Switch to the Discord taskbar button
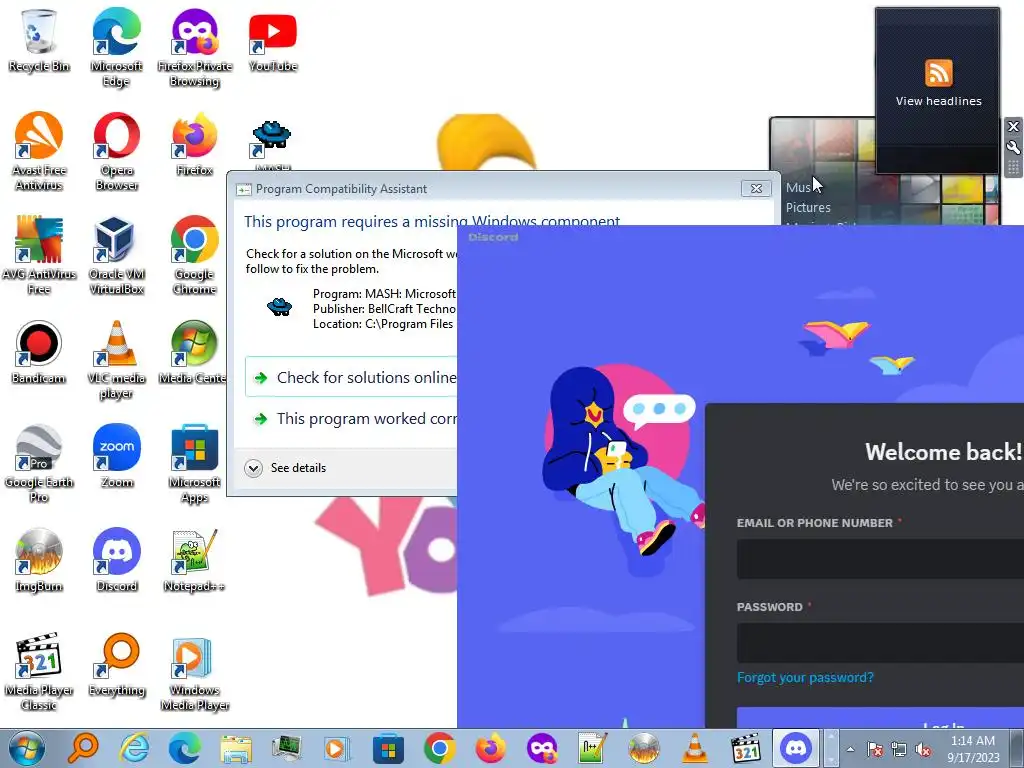 [796, 748]
